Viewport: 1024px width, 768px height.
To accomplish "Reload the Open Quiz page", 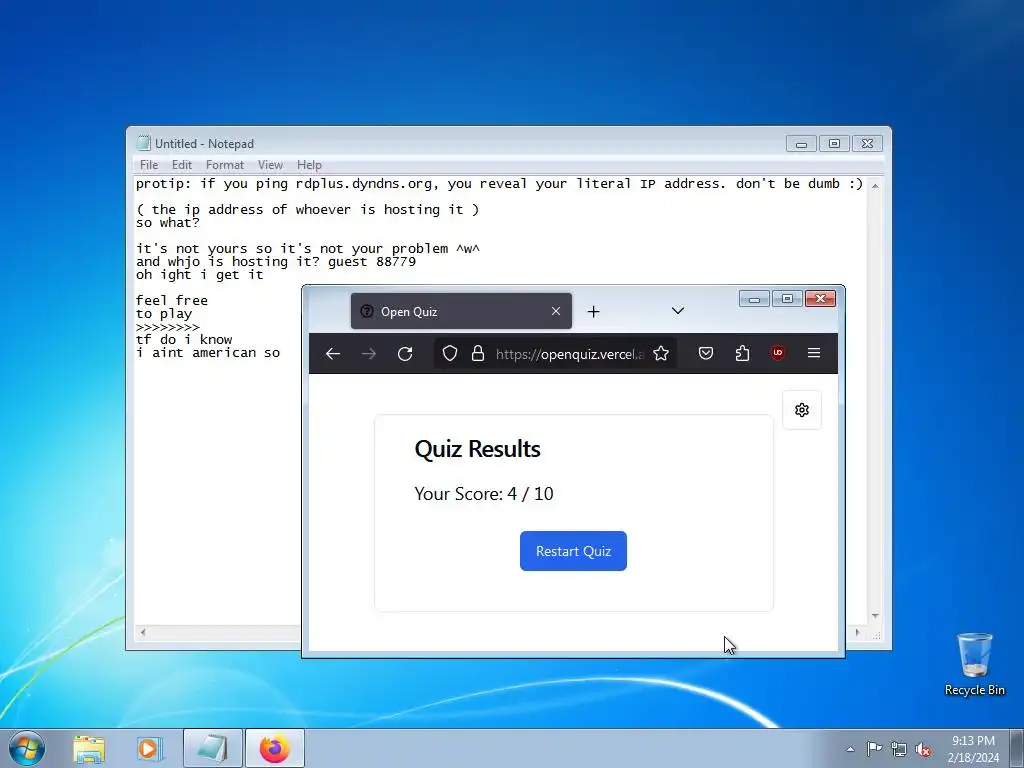I will (405, 353).
